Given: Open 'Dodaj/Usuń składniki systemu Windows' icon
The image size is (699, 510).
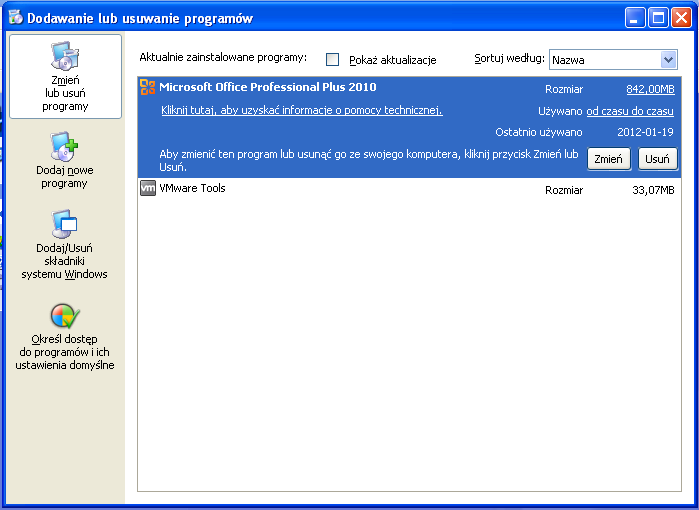Looking at the screenshot, I should tap(65, 224).
